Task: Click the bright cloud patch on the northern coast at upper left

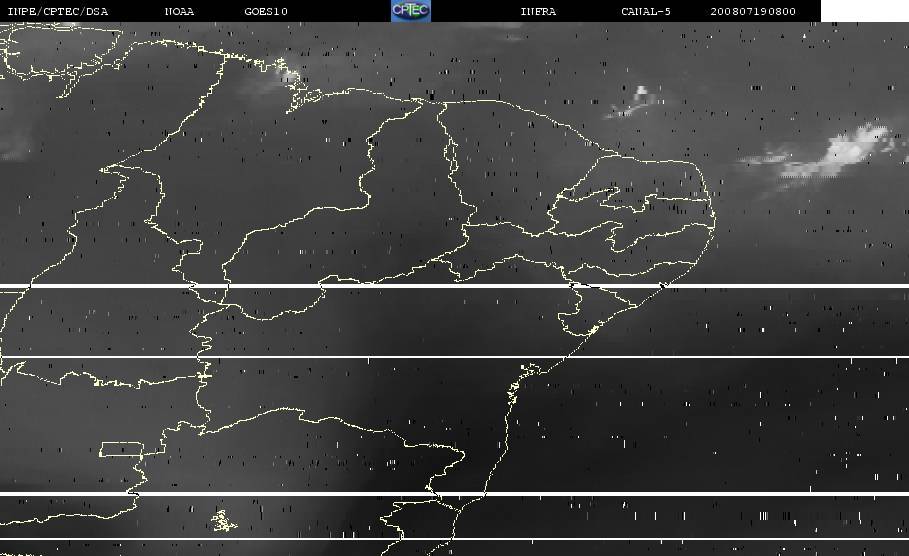Action: (x=285, y=76)
